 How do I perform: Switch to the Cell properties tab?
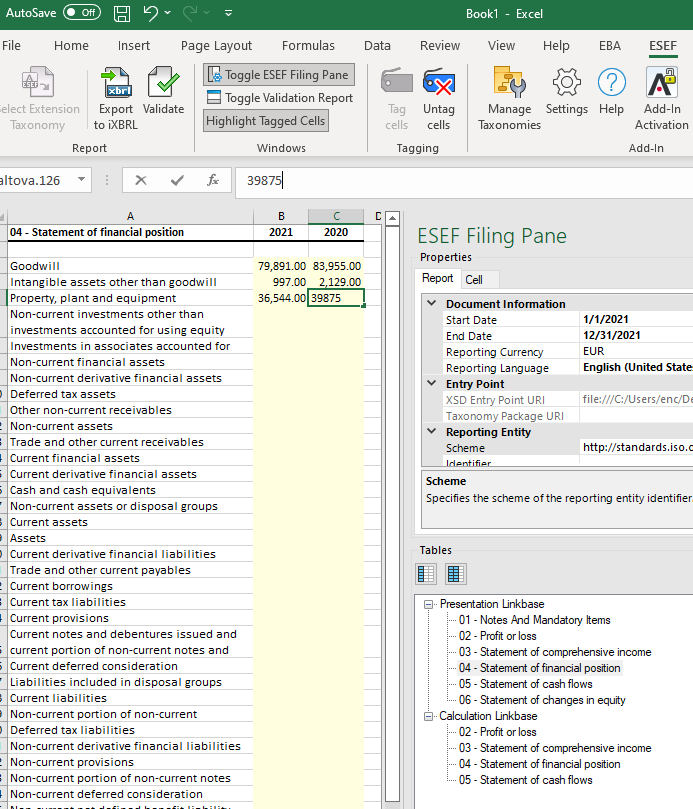(474, 280)
